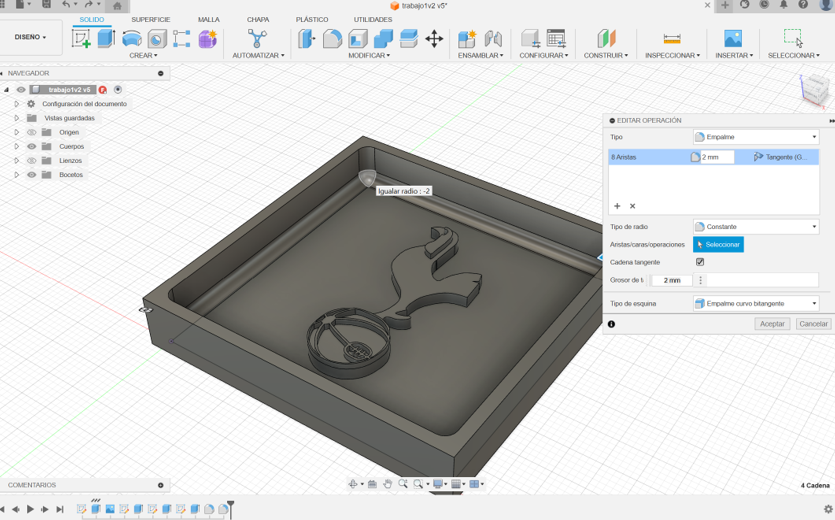Image resolution: width=835 pixels, height=520 pixels.
Task: Click the New Component icon
Action: point(467,39)
